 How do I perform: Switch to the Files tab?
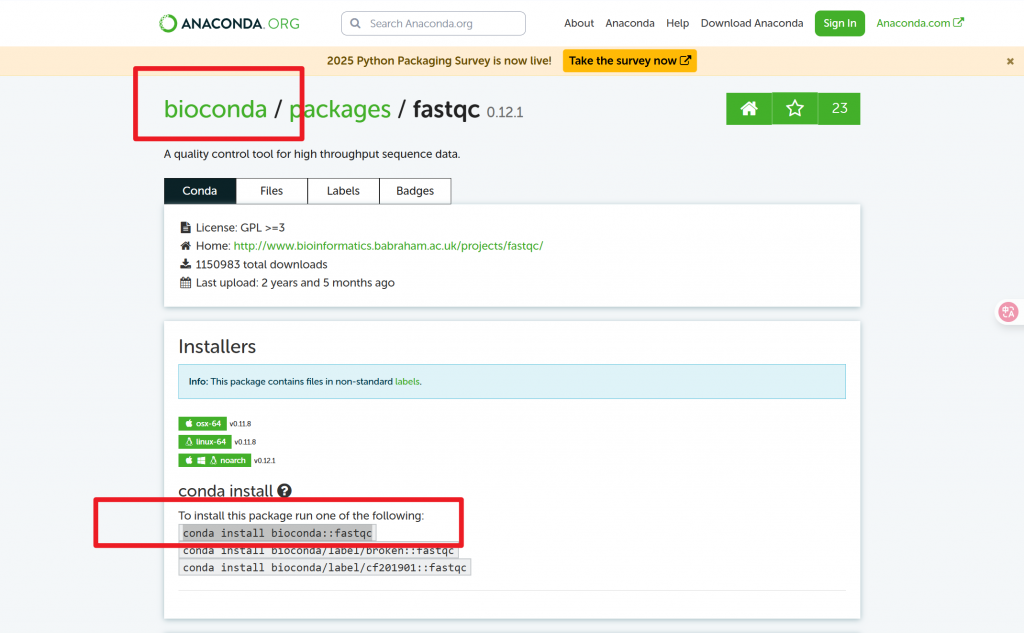pyautogui.click(x=272, y=191)
